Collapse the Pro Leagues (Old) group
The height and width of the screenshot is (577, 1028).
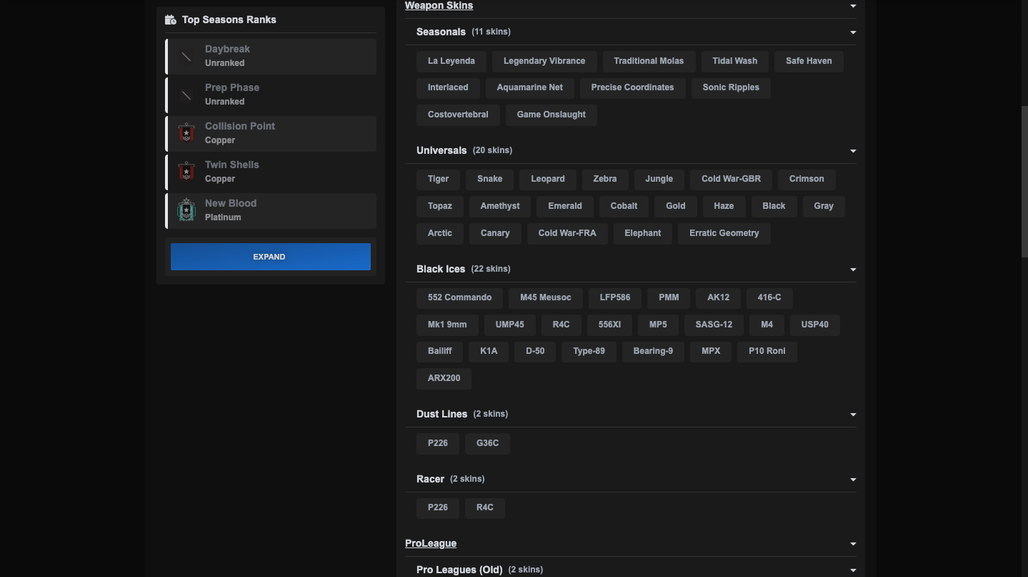[853, 570]
